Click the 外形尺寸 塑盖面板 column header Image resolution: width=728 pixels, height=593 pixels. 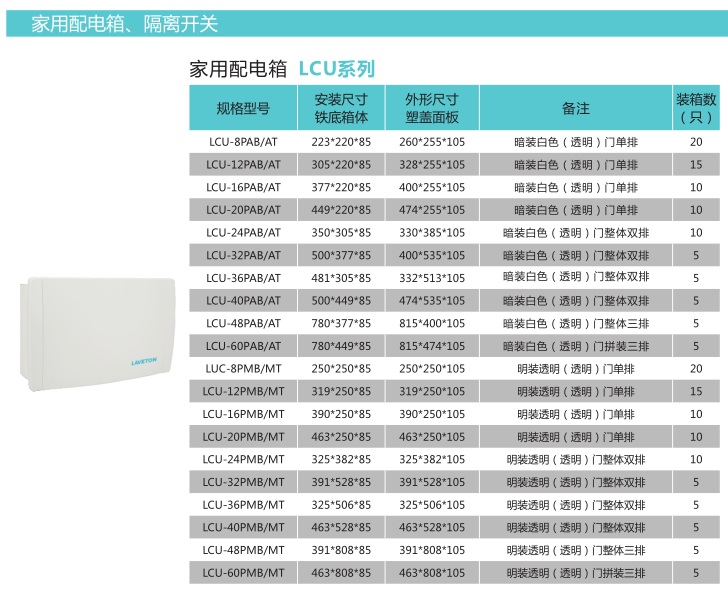432,108
